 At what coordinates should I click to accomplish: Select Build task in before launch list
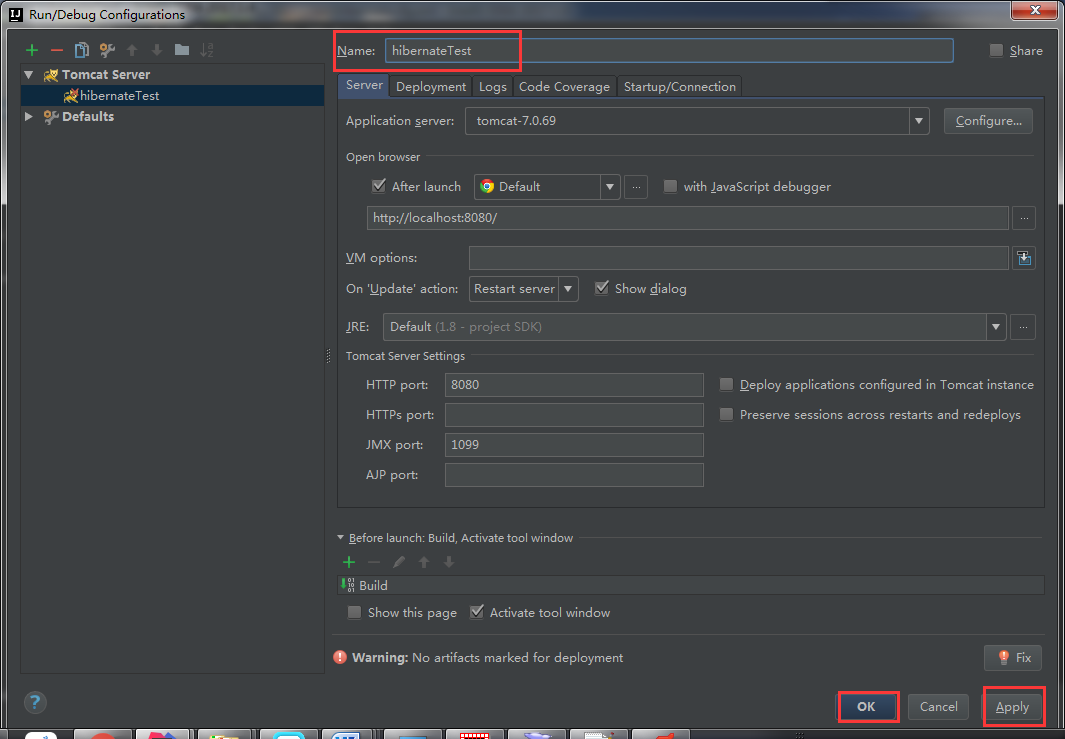coord(691,585)
